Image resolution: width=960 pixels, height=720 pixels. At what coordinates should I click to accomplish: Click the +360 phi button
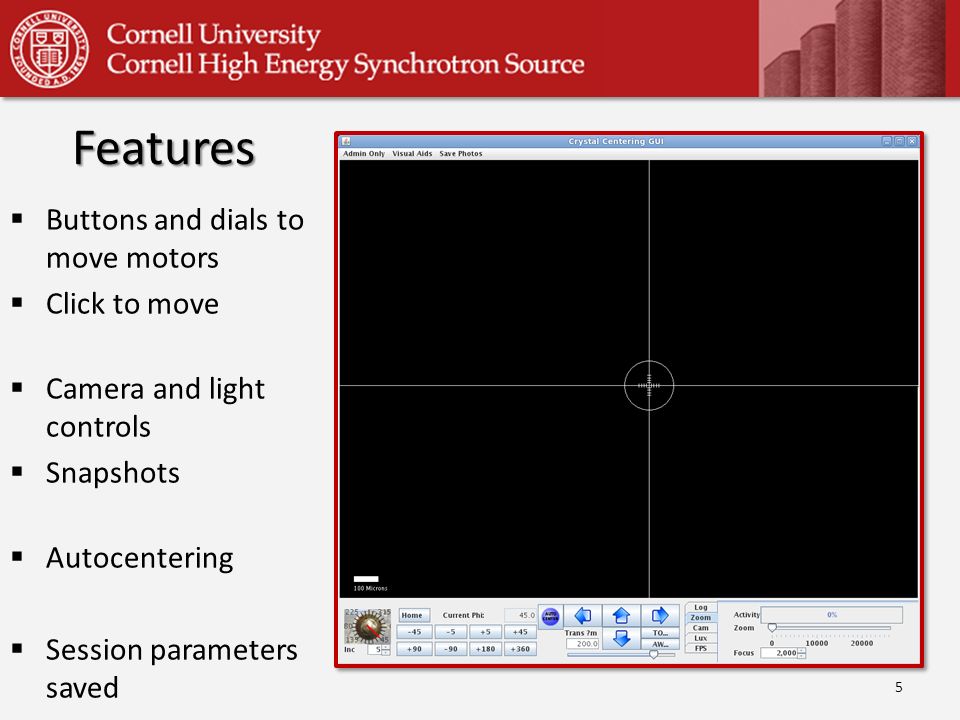(x=520, y=649)
